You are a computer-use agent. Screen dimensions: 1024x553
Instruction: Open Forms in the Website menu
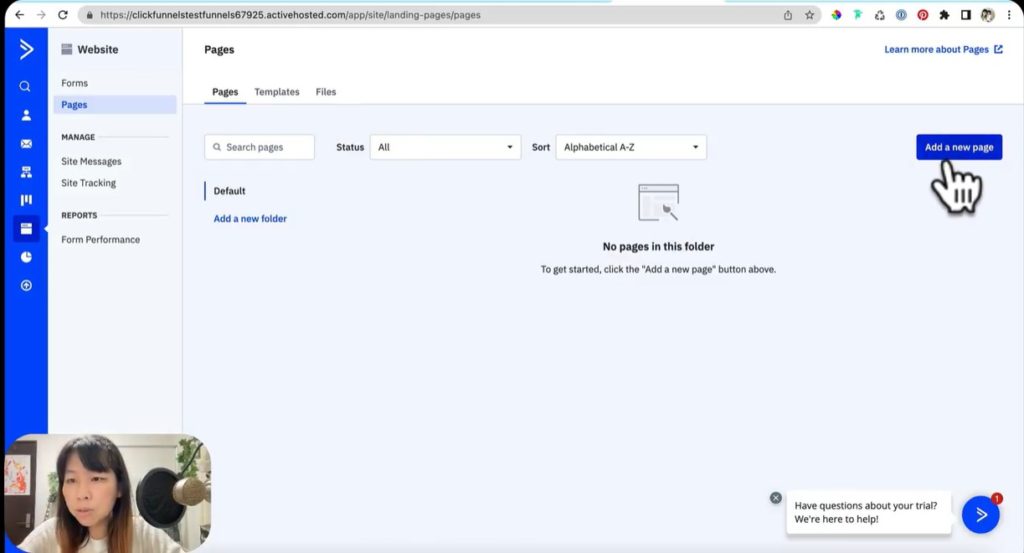tap(75, 83)
